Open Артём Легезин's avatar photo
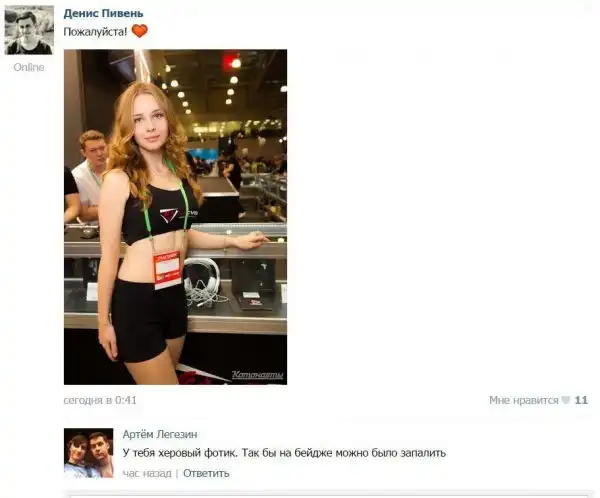 tap(89, 453)
